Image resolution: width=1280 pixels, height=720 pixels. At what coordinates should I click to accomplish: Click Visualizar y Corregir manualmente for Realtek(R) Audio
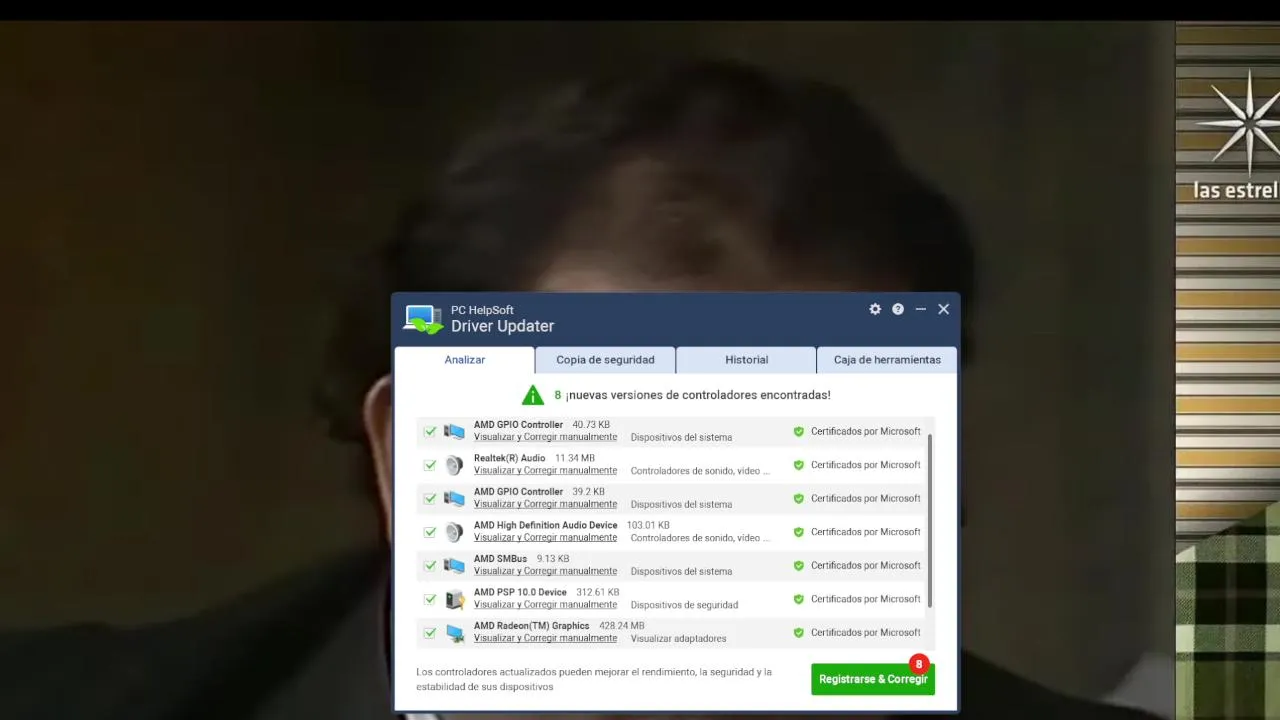545,471
